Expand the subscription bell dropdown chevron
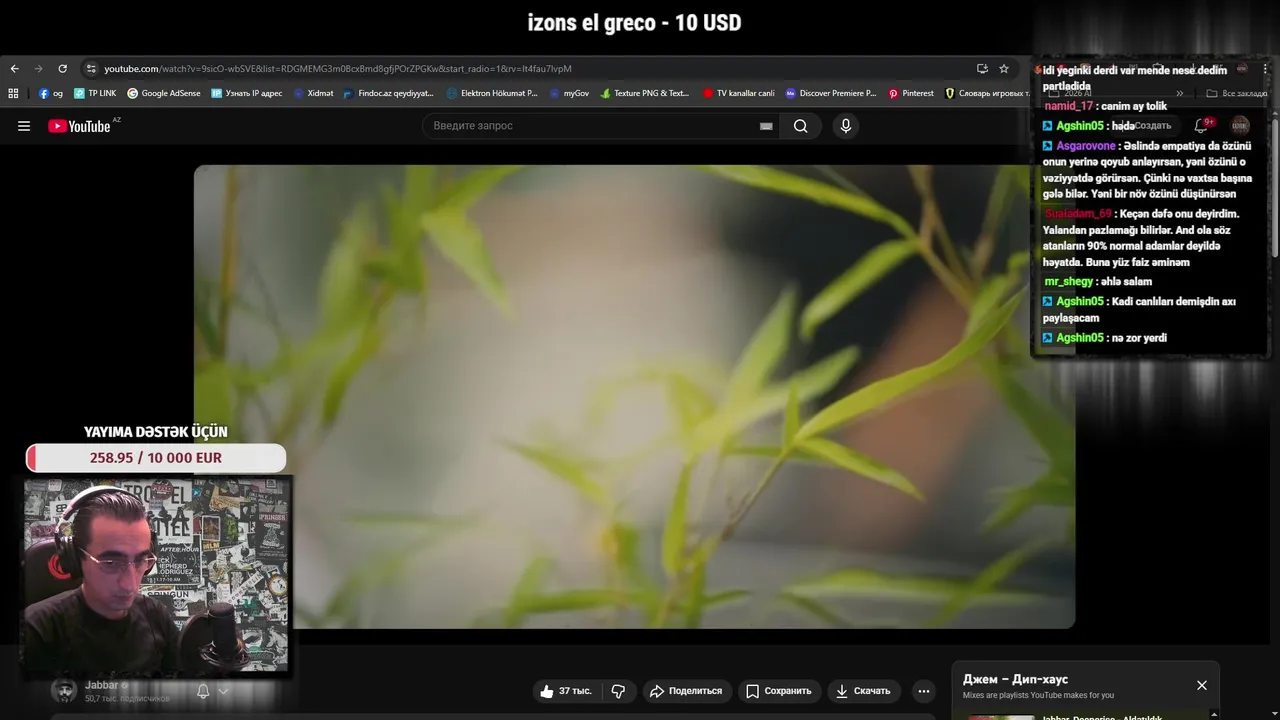Screen dimensions: 1280x720 [224, 691]
